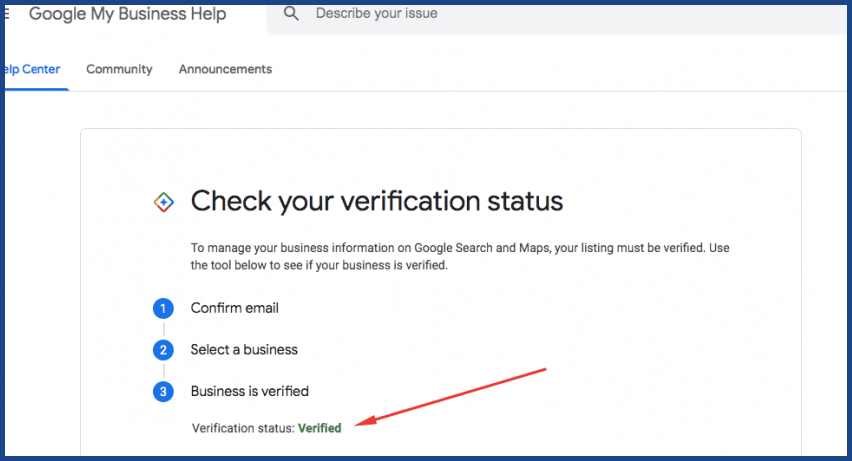
Task: Click the step 3 number circle
Action: click(x=163, y=392)
